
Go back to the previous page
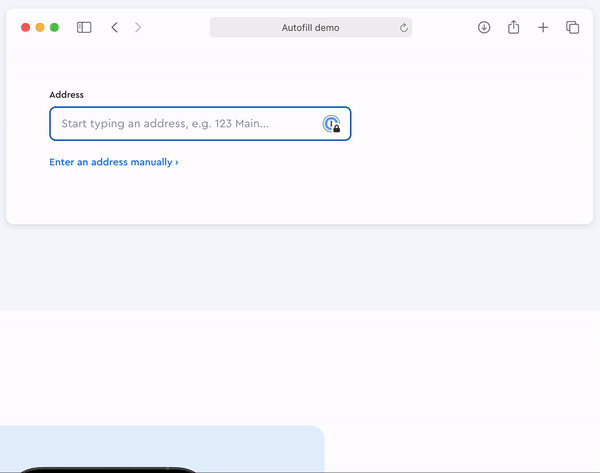[114, 28]
